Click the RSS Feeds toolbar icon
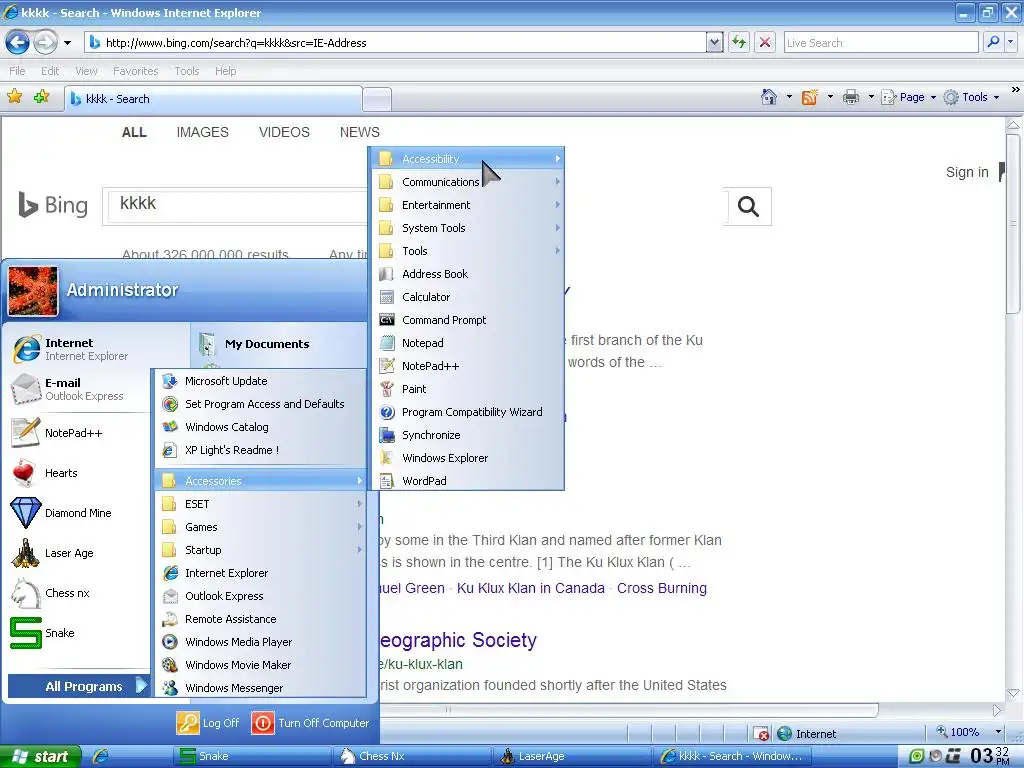 coord(810,97)
